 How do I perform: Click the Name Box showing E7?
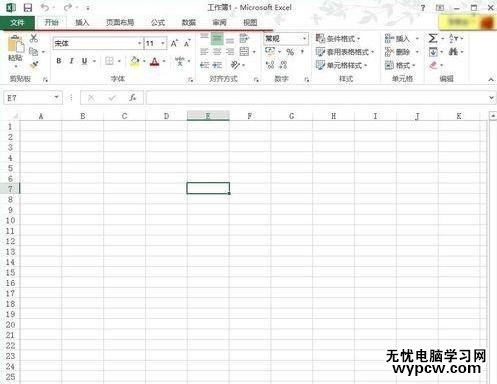(x=33, y=98)
